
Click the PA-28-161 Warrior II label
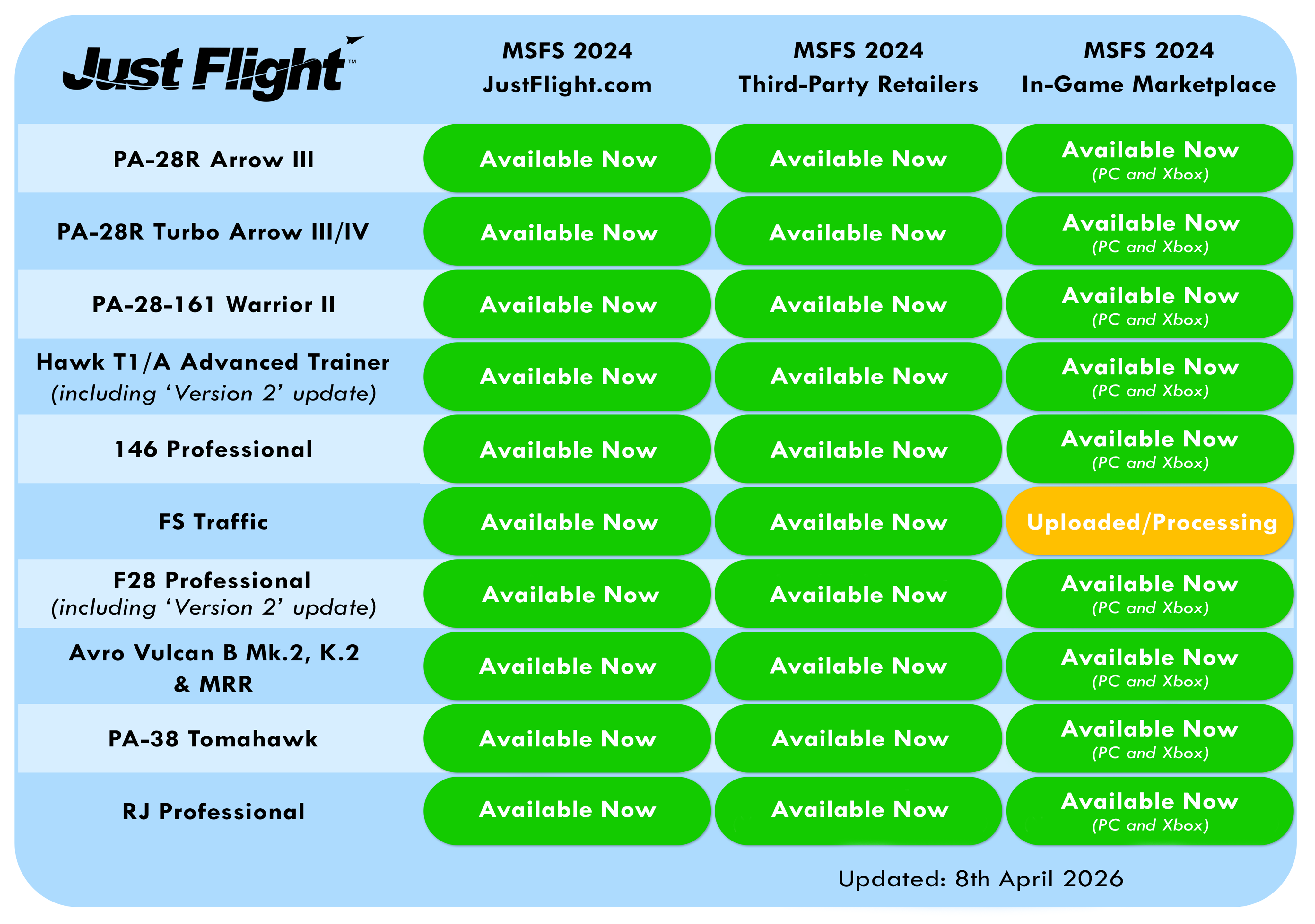click(213, 304)
